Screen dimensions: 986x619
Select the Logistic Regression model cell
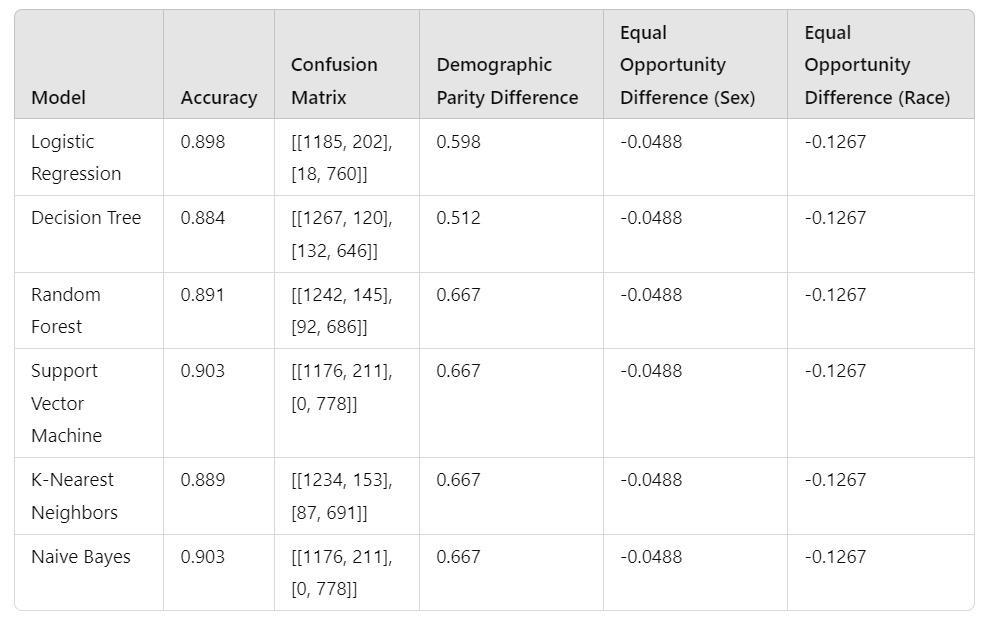(76, 157)
